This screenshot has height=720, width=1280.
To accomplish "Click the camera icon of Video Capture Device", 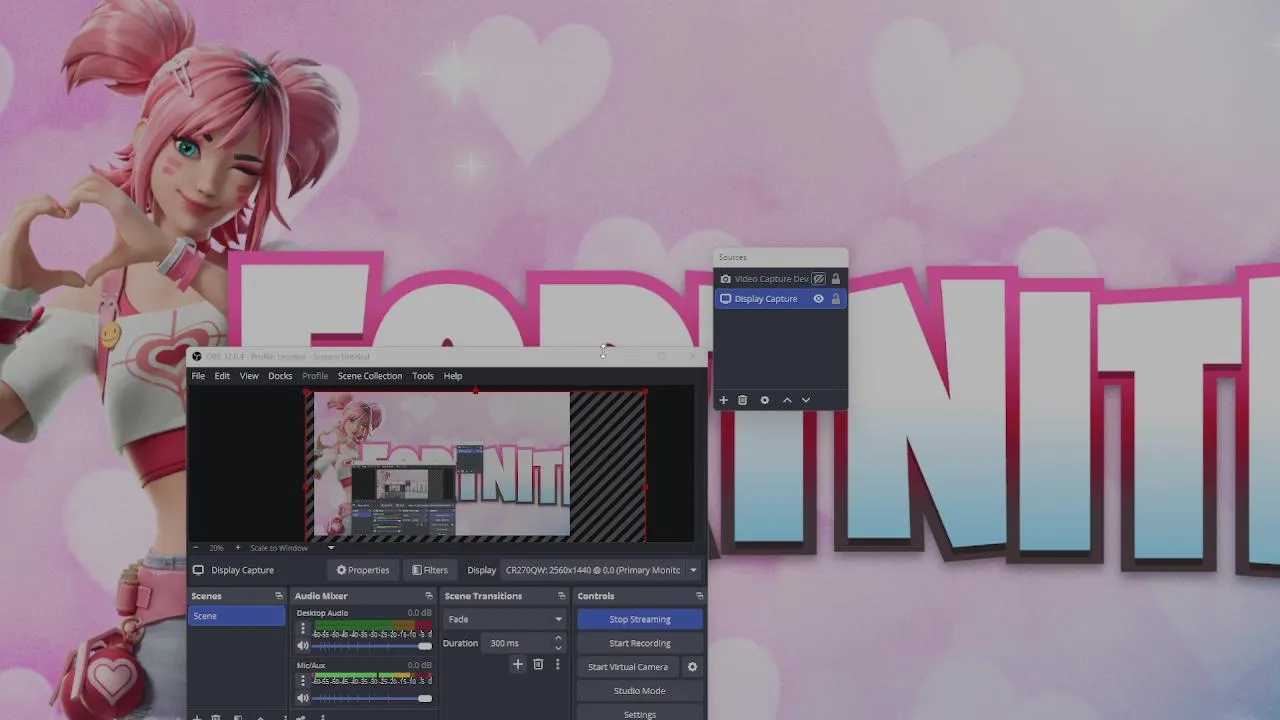I will pos(726,279).
